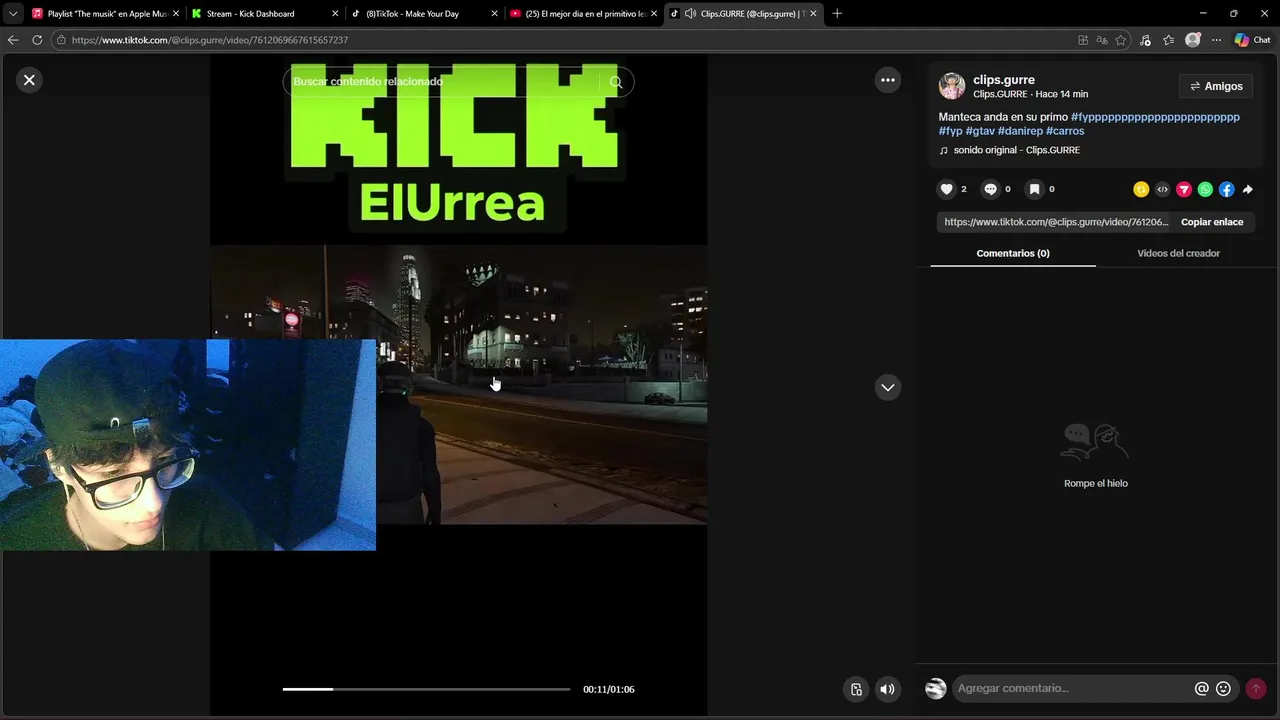Open favorites list in browser toolbar
1280x720 pixels.
pos(1168,40)
